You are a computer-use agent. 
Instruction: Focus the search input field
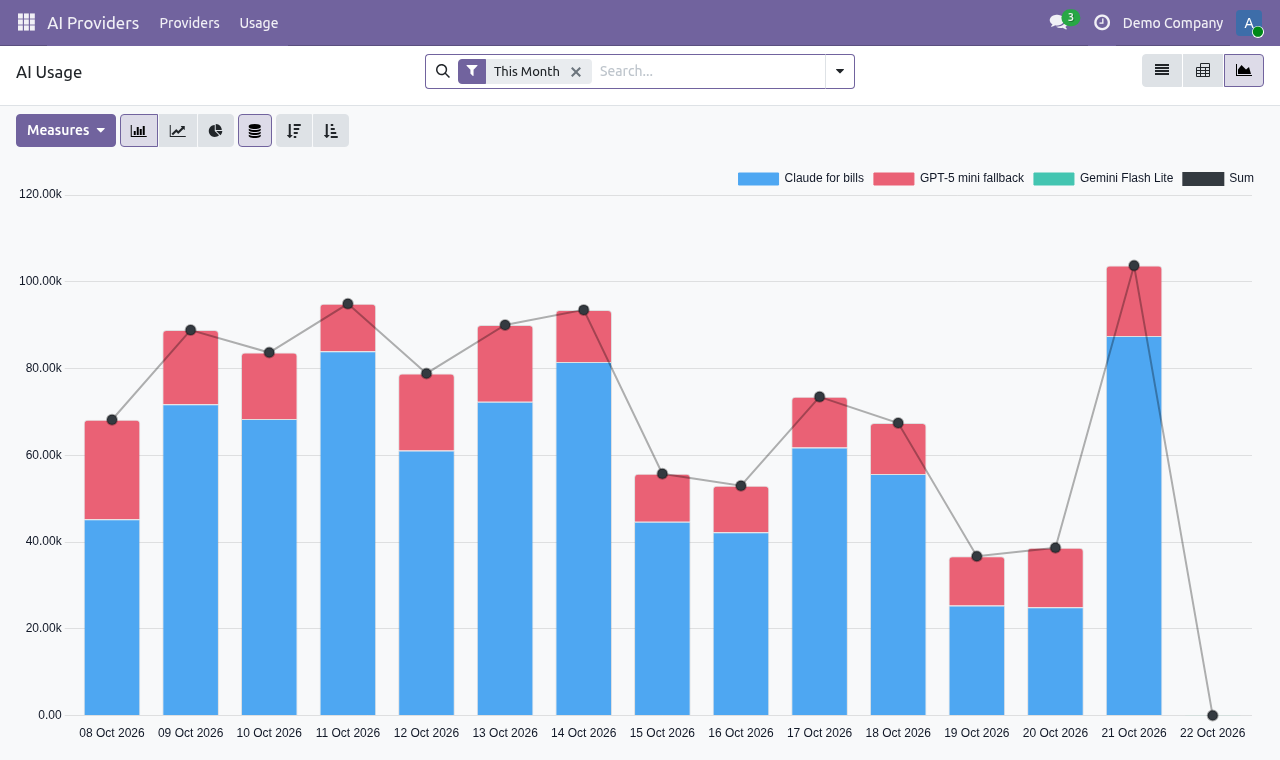click(x=708, y=71)
